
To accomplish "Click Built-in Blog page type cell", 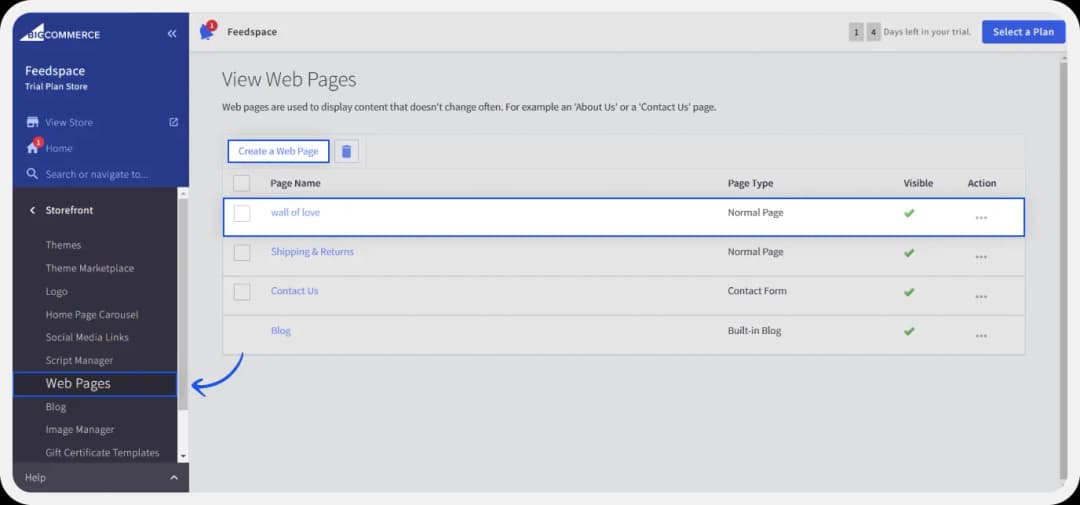I will 754,331.
